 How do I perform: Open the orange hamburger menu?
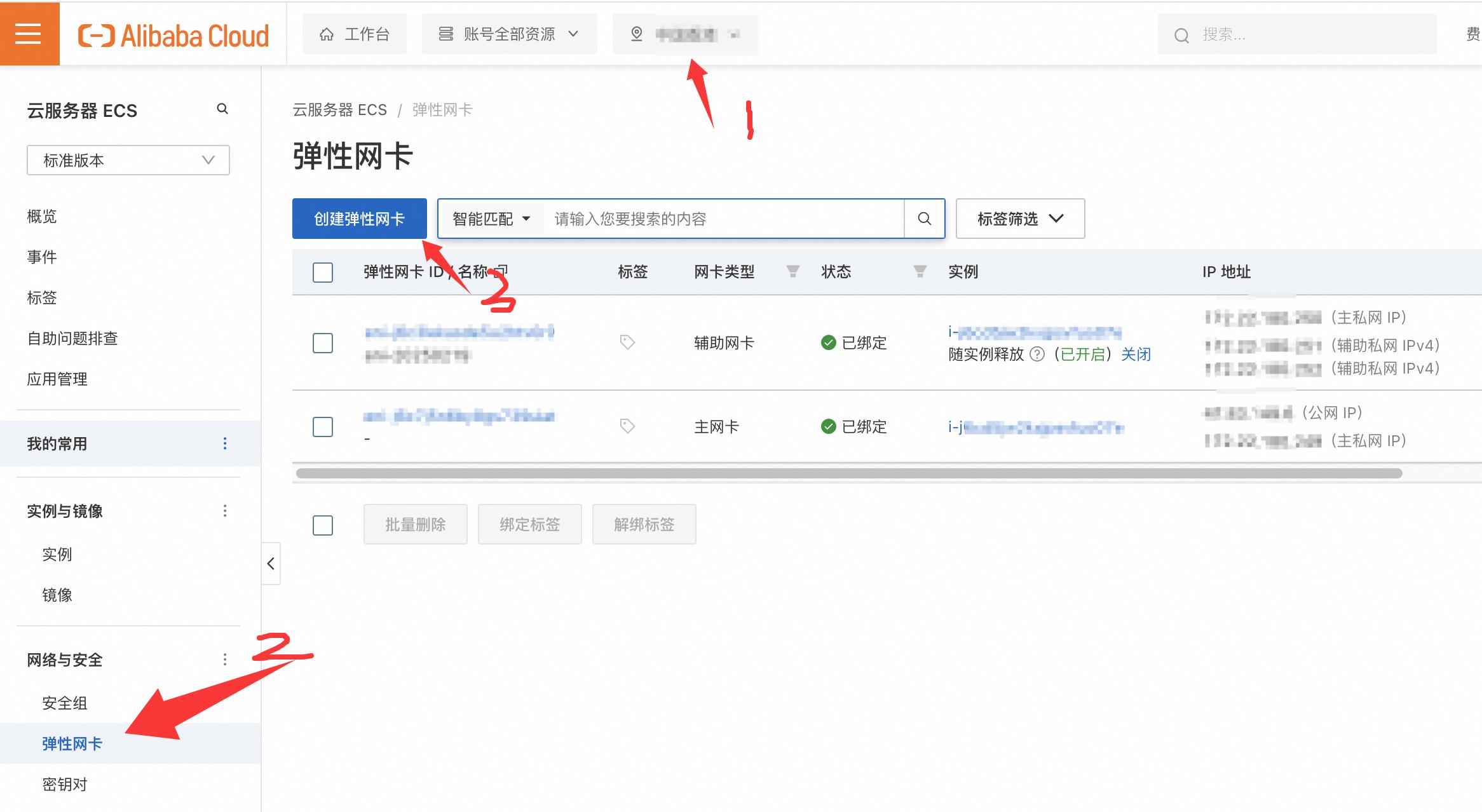29,34
